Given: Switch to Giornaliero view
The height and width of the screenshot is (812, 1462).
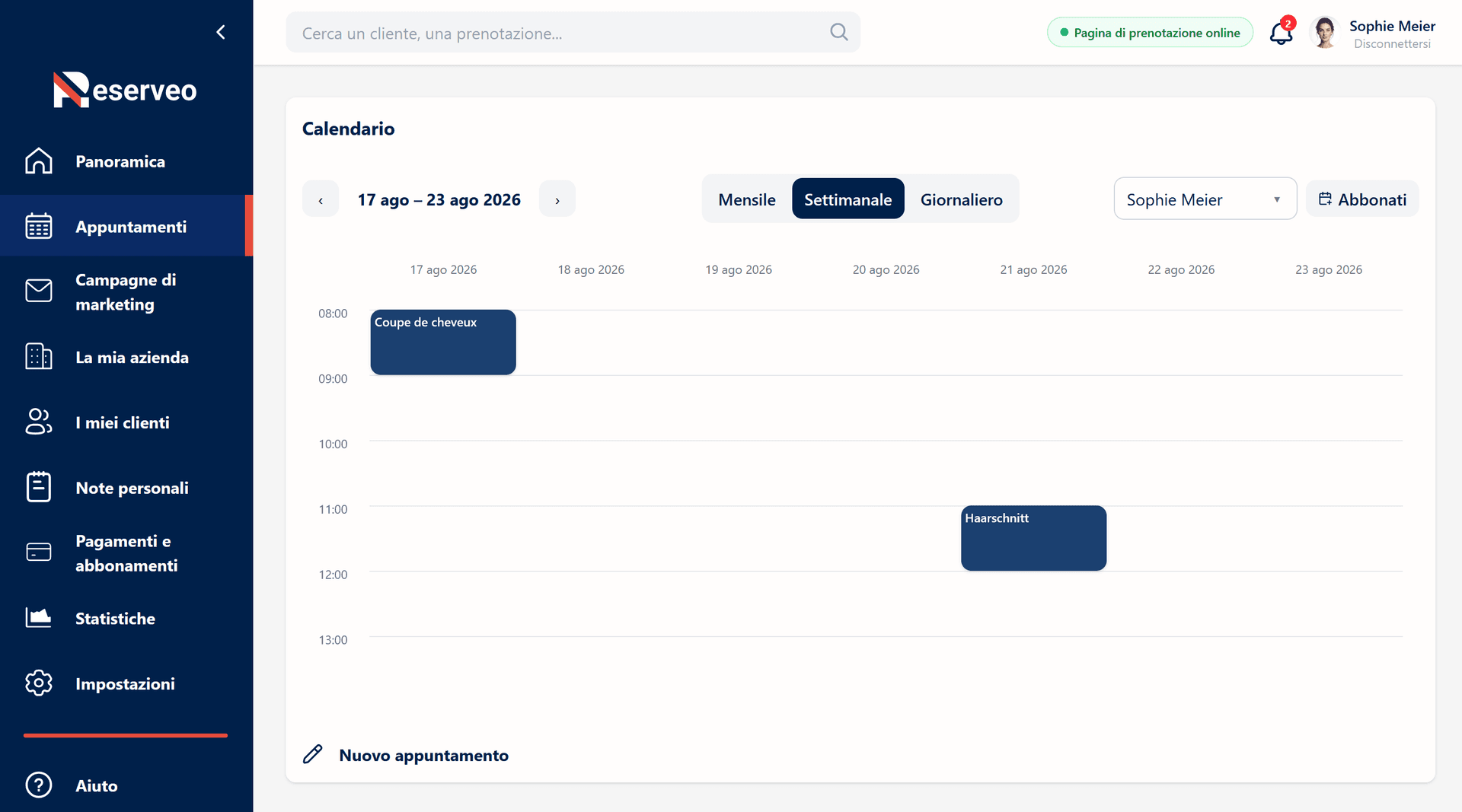Looking at the screenshot, I should 961,199.
